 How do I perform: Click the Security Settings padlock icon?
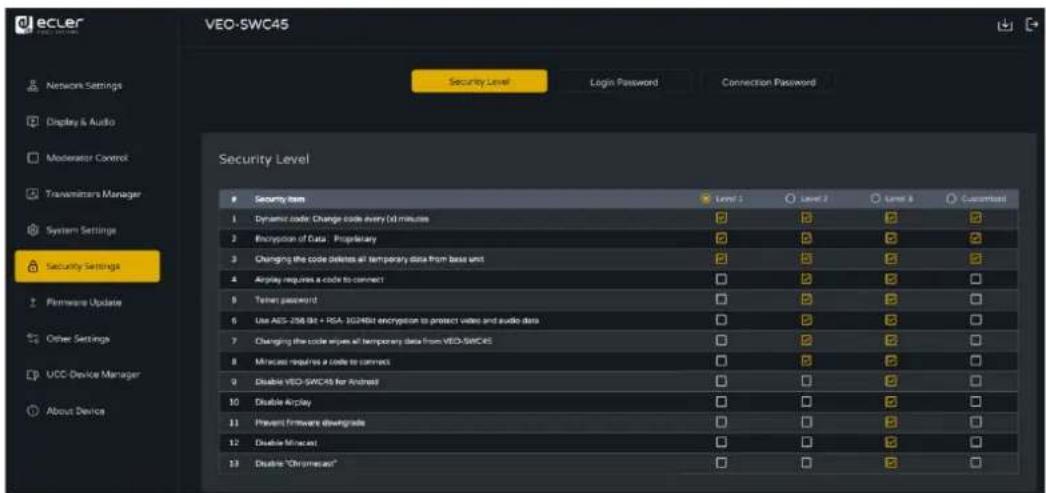point(31,266)
